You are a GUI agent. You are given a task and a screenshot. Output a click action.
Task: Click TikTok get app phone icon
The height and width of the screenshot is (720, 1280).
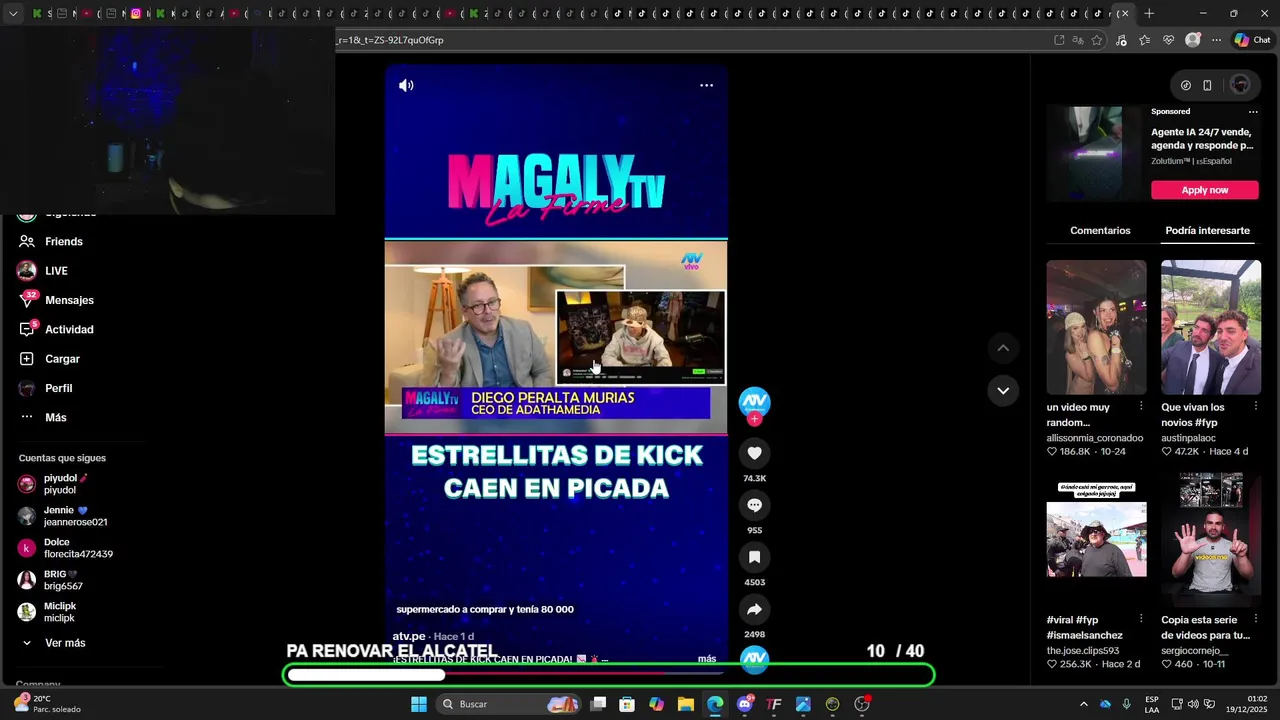[x=1207, y=85]
